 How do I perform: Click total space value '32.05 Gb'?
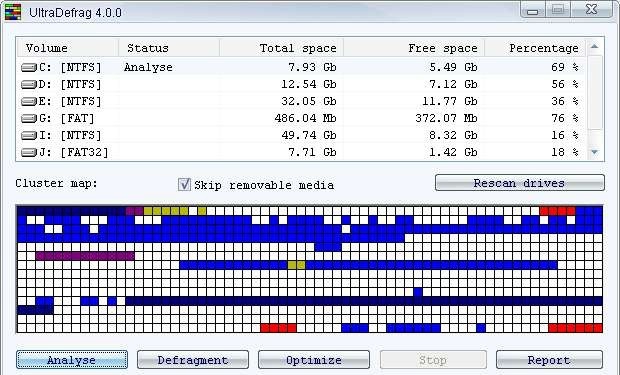(309, 101)
